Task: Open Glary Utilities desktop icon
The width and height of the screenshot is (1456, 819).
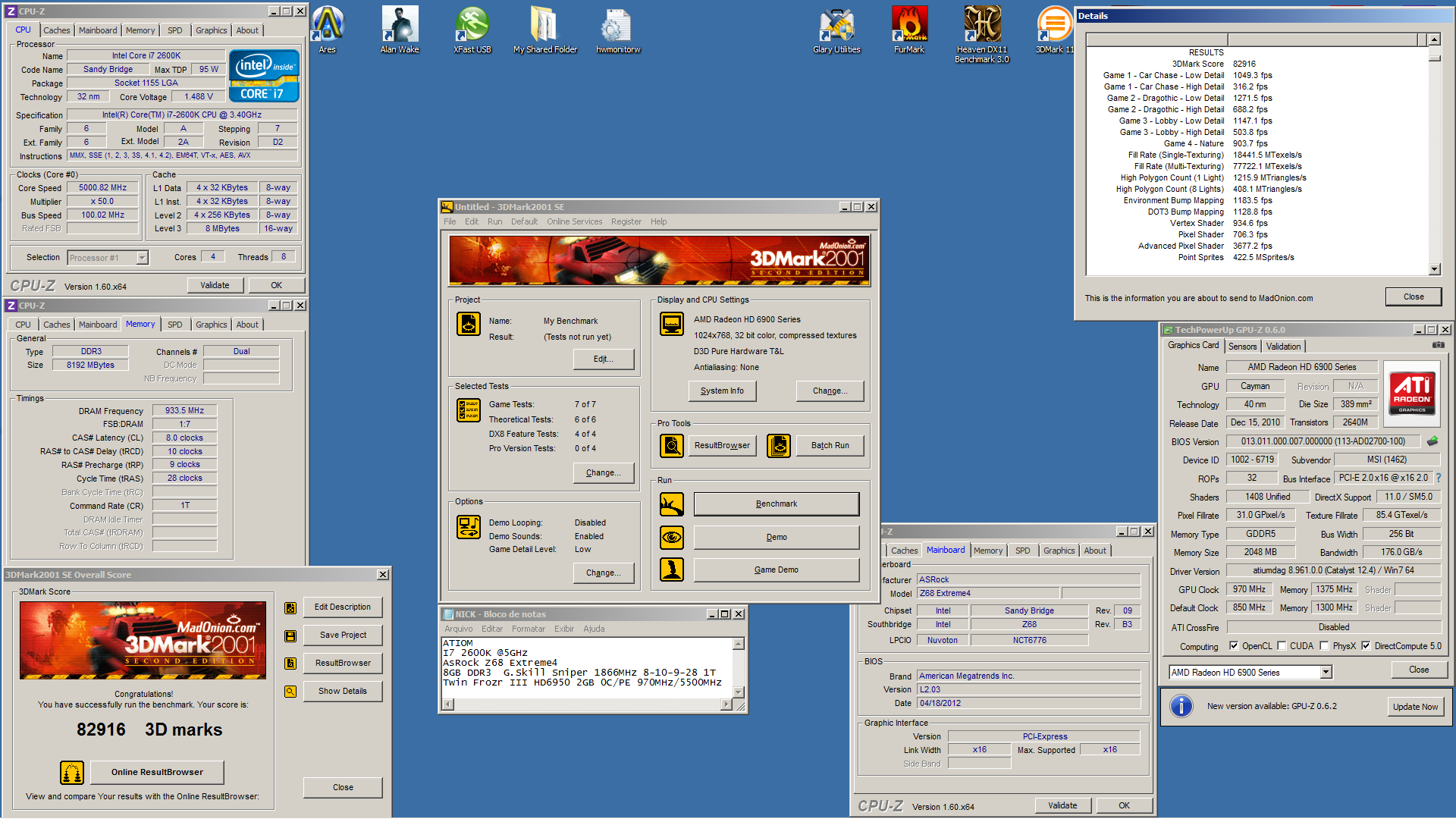Action: 836,30
